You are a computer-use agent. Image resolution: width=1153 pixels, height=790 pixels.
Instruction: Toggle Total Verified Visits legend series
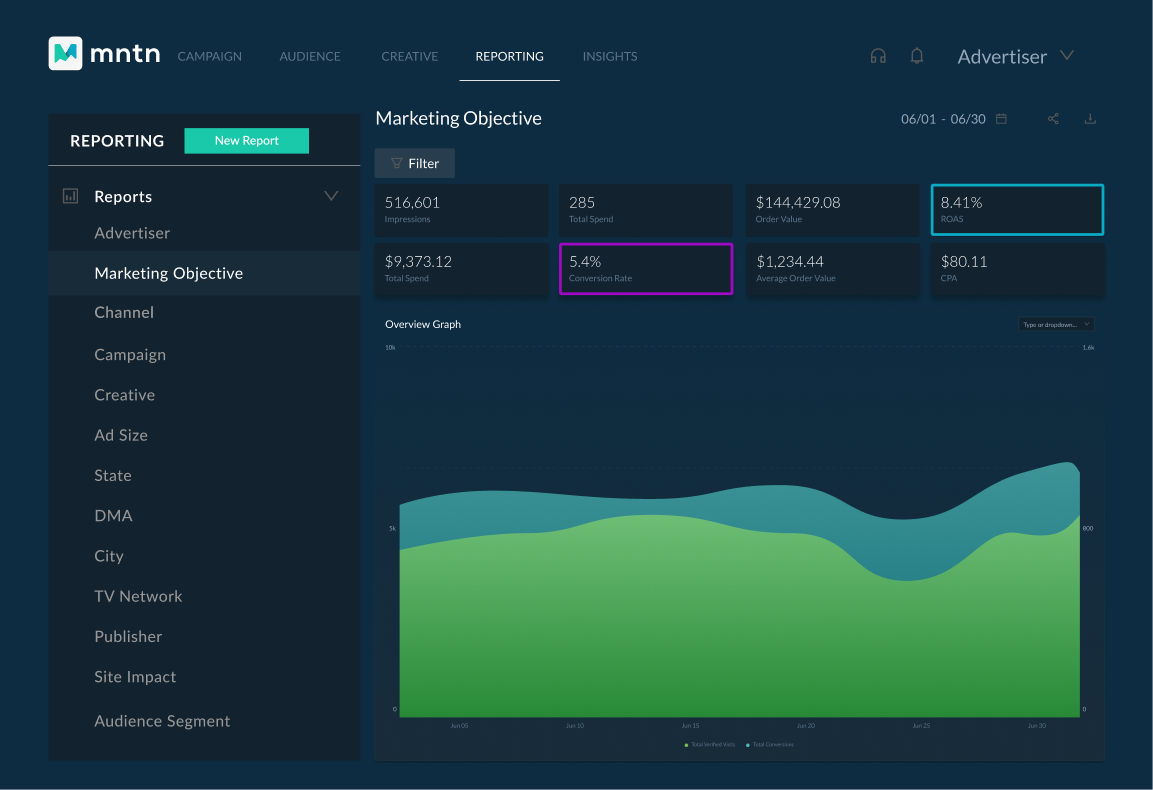tap(710, 745)
